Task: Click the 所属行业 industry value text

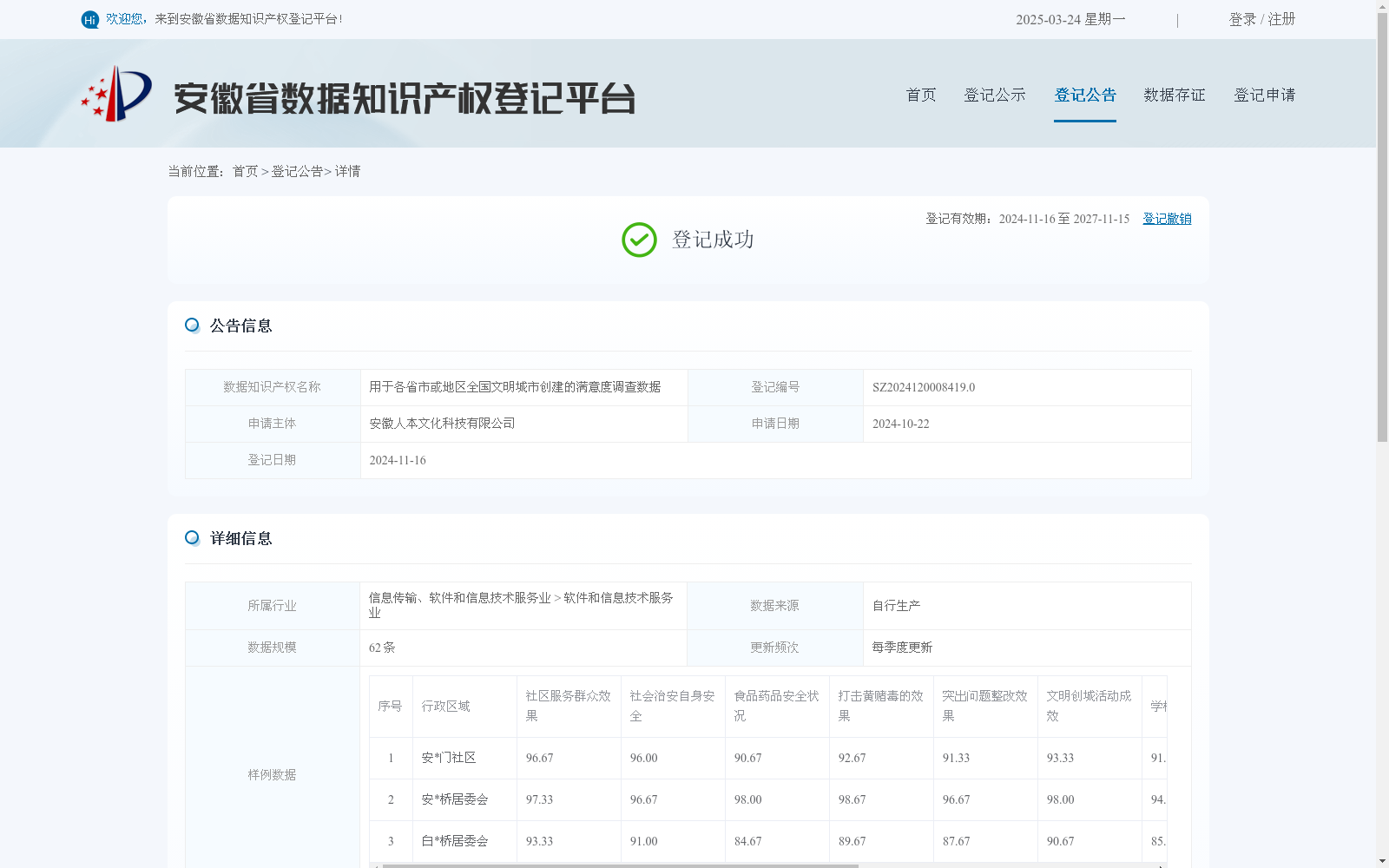Action: point(521,605)
